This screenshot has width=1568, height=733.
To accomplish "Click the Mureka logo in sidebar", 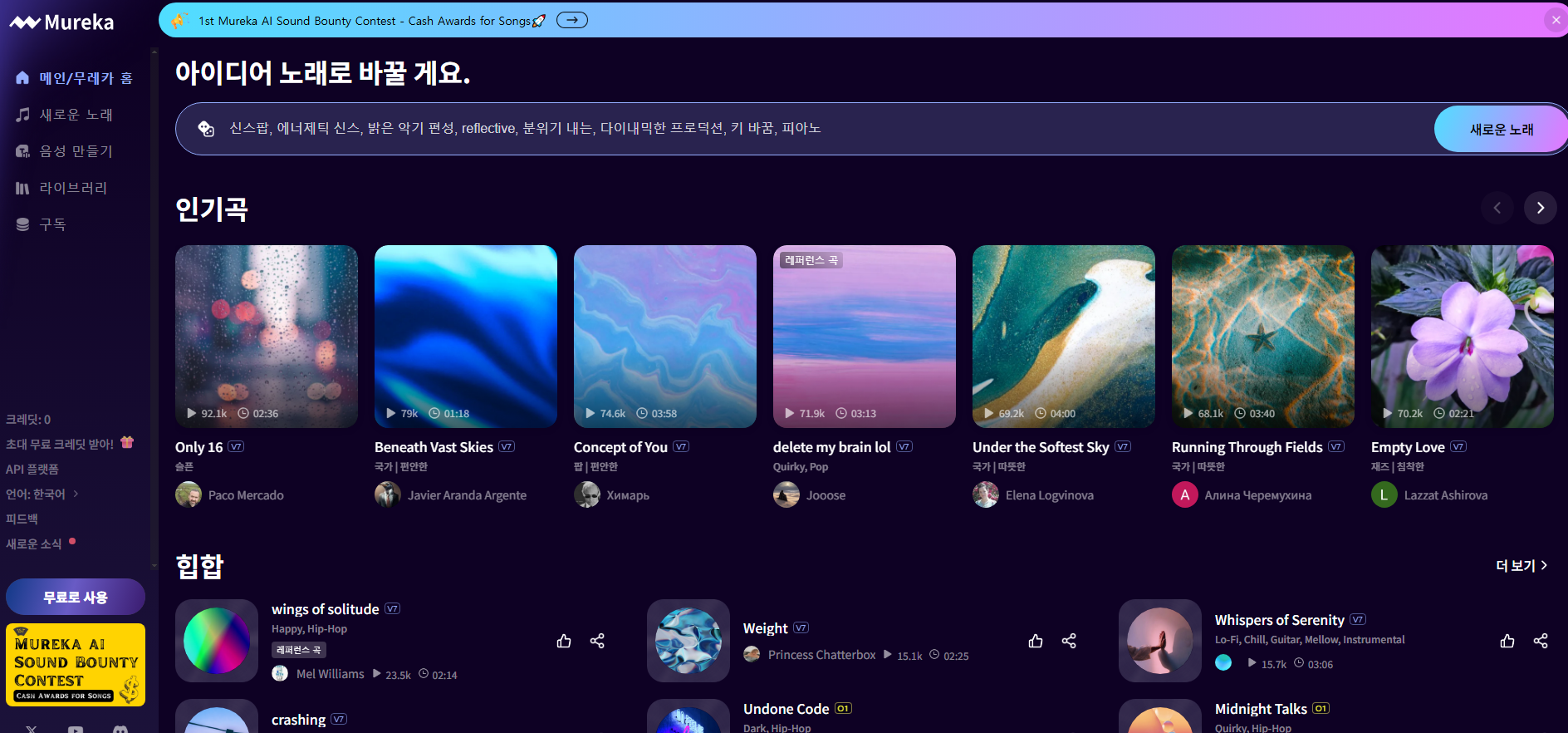I will tap(62, 22).
